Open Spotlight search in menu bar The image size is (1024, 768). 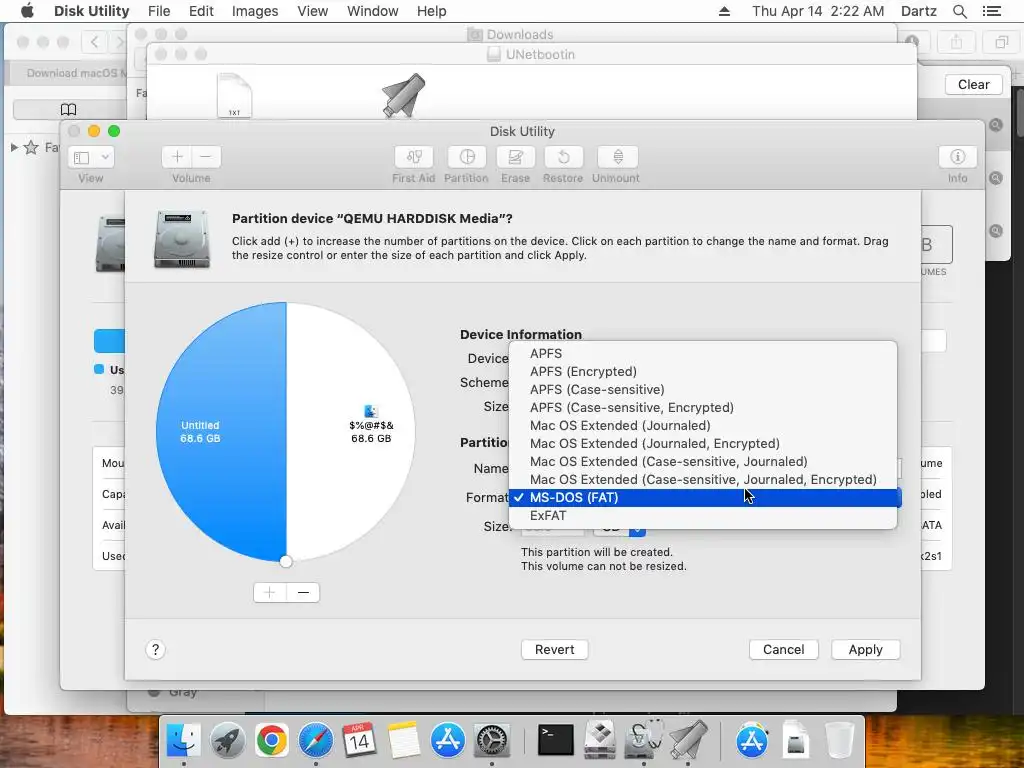pyautogui.click(x=959, y=11)
